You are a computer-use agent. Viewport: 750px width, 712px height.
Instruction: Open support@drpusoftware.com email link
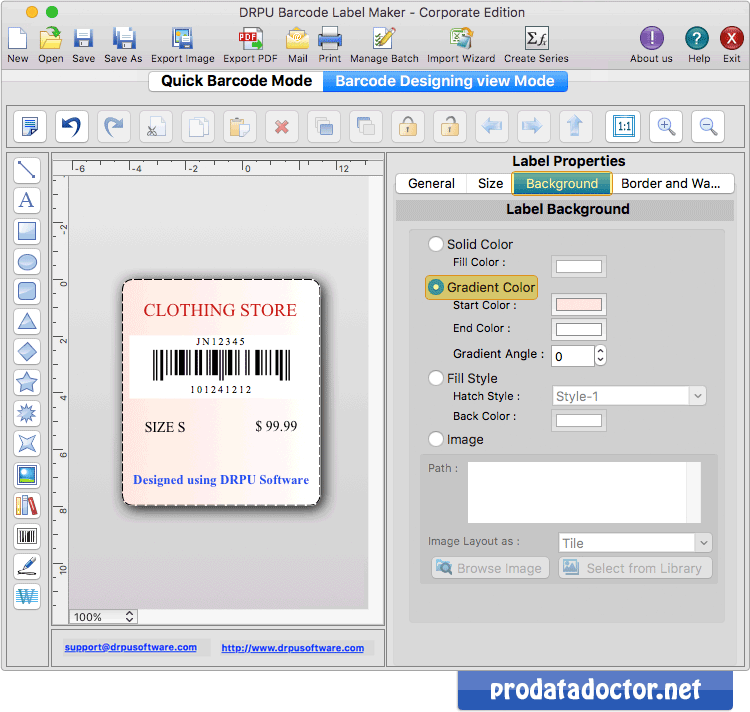(x=131, y=647)
